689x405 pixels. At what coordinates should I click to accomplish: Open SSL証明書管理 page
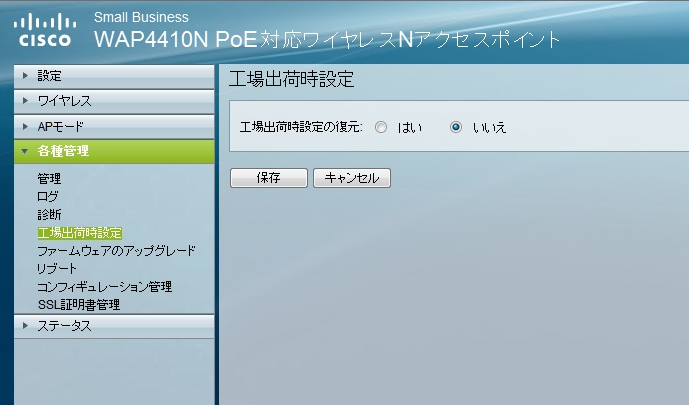pyautogui.click(x=79, y=304)
